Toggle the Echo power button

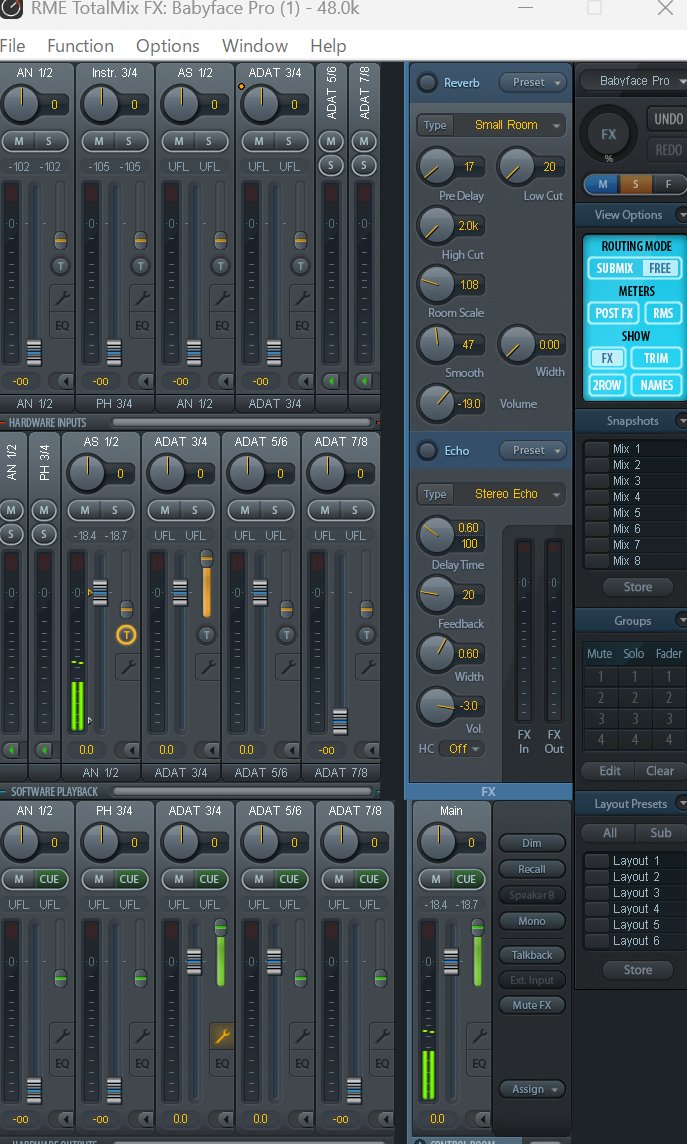click(427, 450)
